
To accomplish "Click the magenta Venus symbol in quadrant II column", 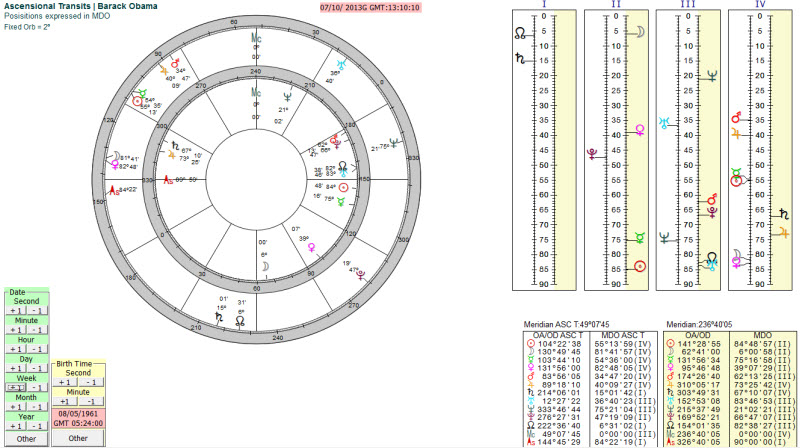I will click(640, 130).
